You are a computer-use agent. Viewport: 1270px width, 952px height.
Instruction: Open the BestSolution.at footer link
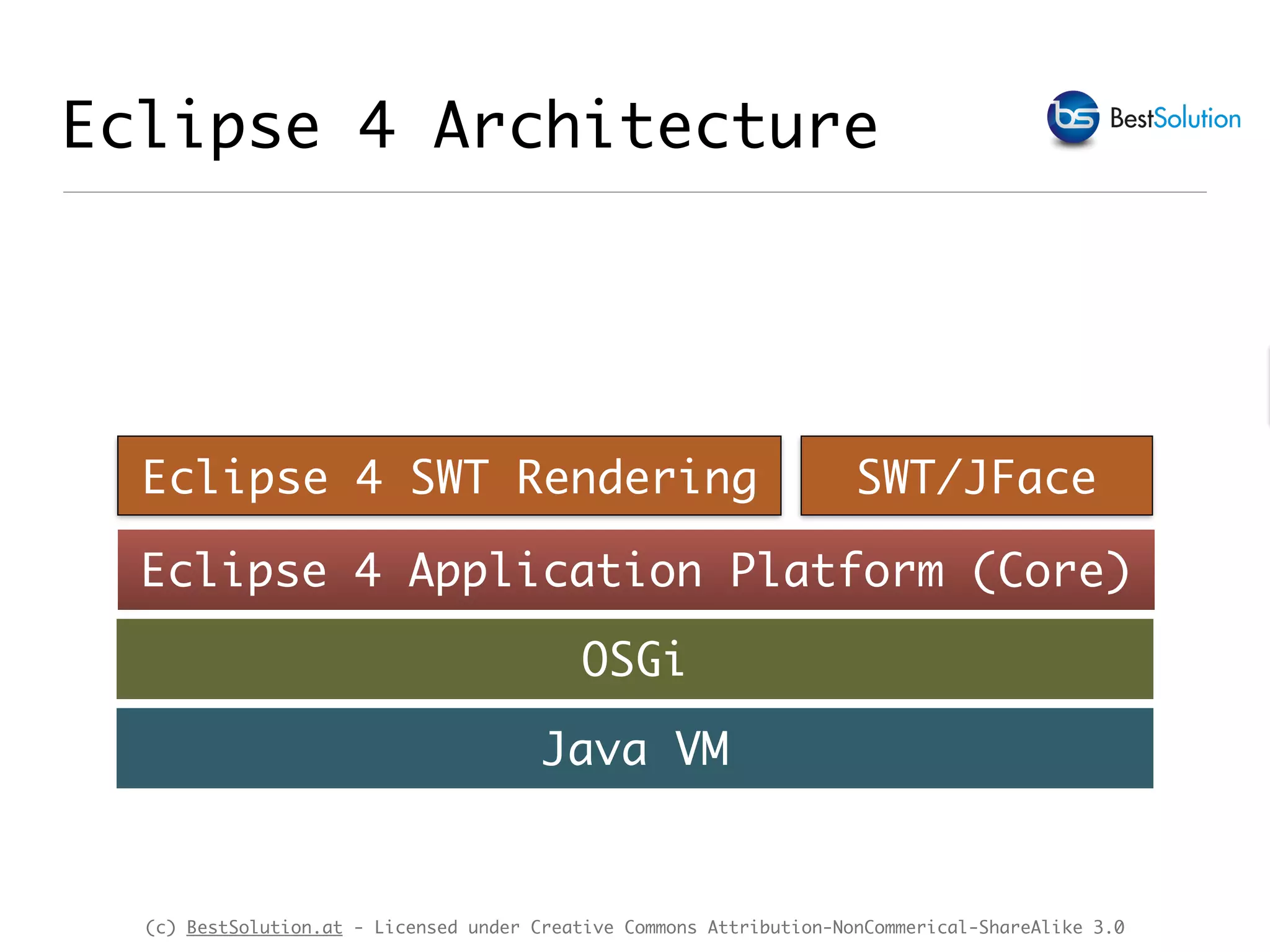264,927
